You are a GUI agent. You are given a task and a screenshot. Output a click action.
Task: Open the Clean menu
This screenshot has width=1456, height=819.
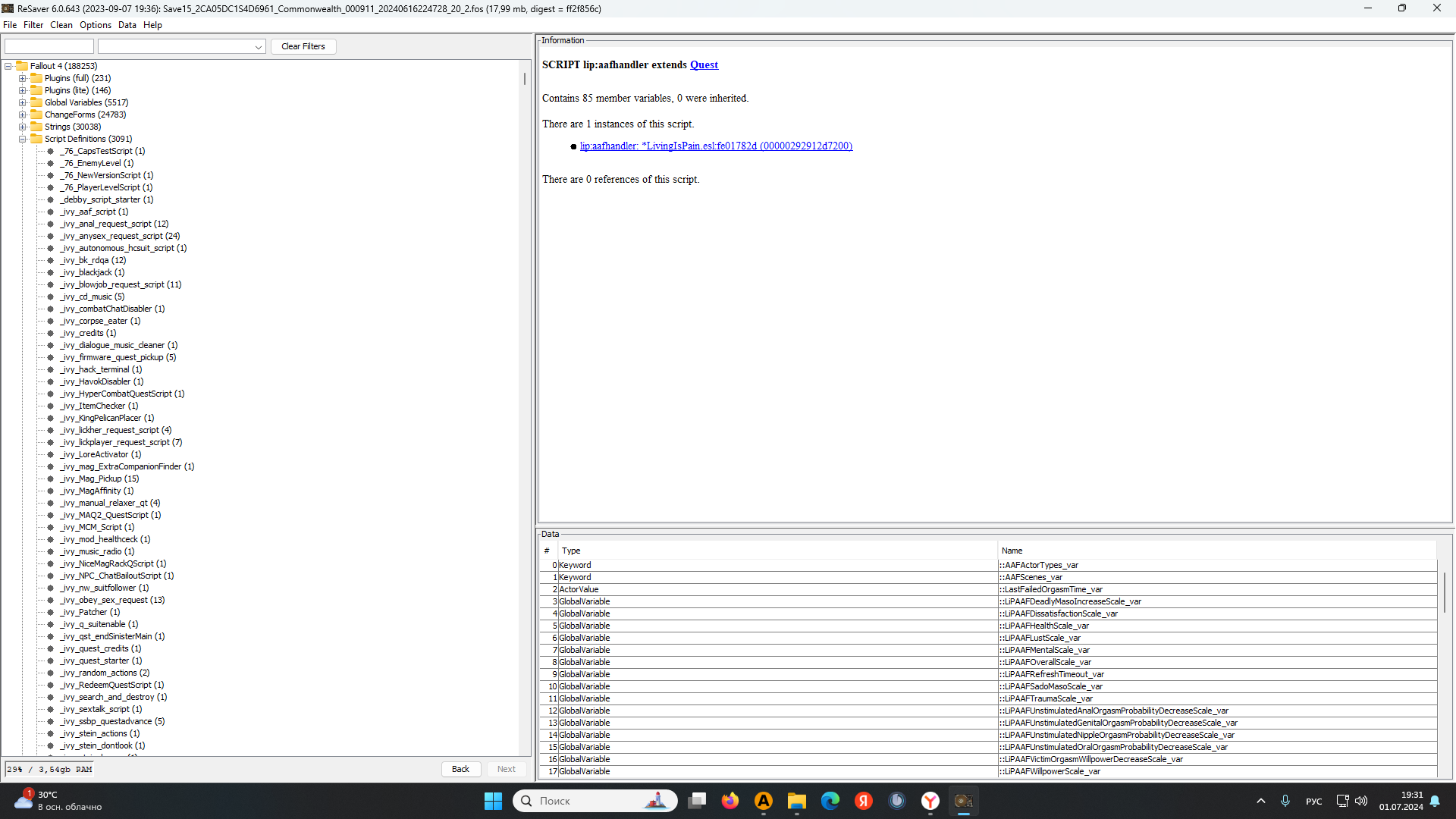click(61, 25)
